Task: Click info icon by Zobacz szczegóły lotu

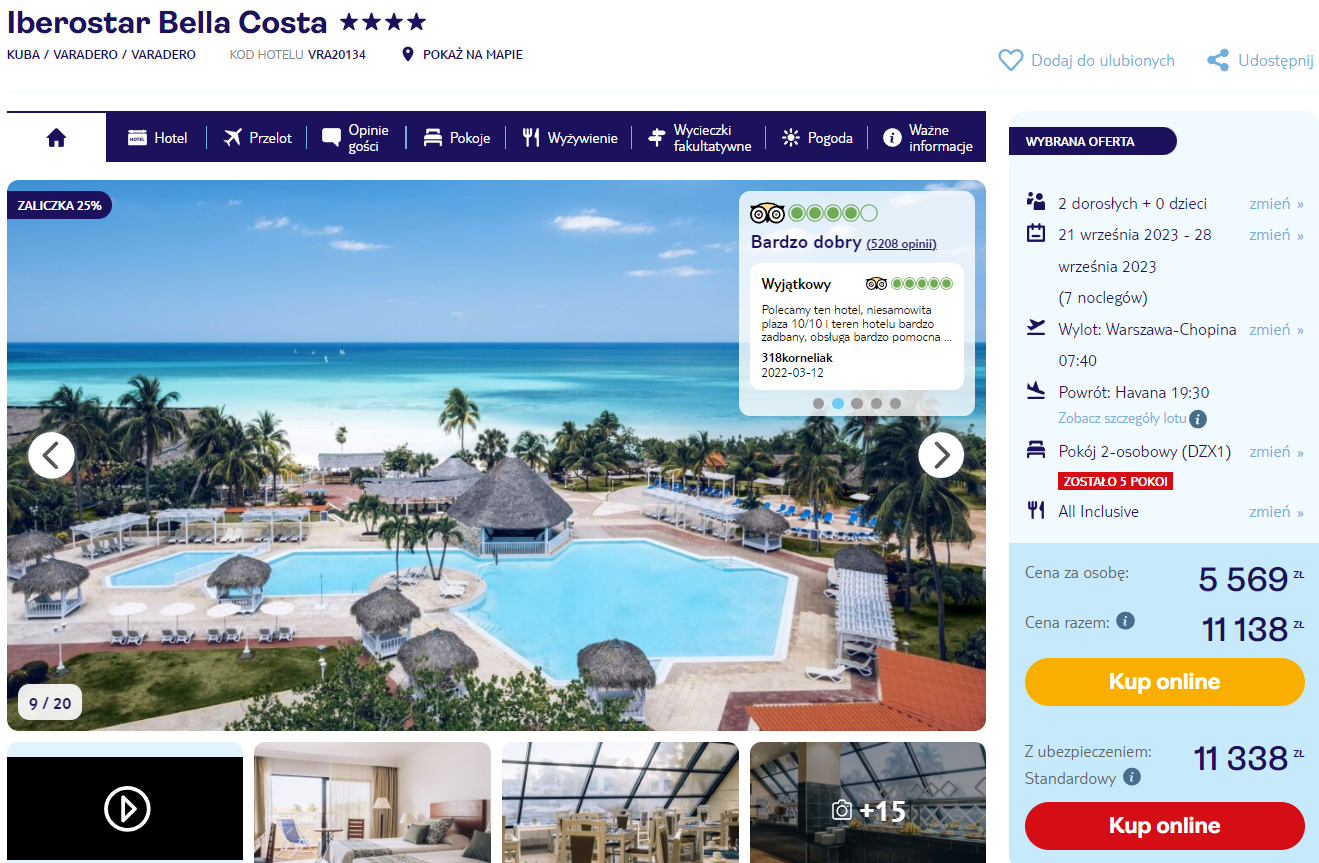Action: point(1198,419)
